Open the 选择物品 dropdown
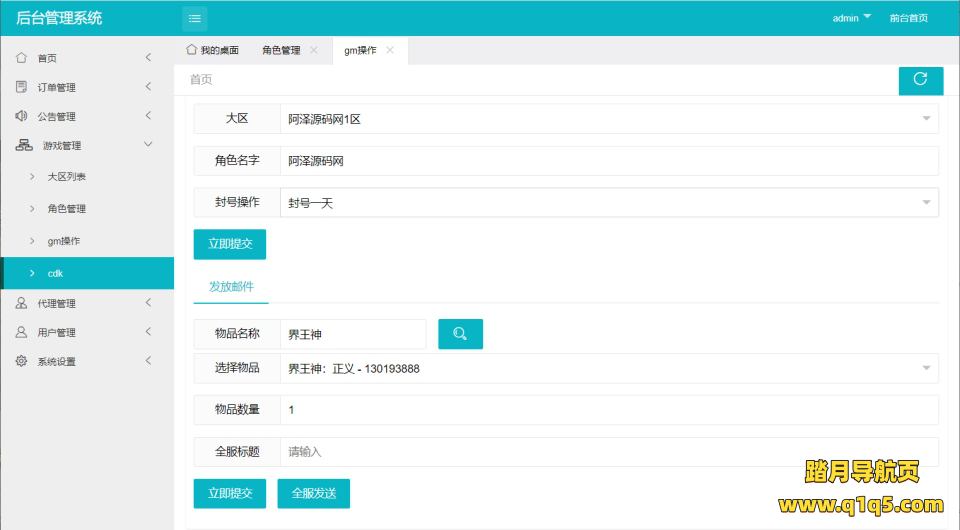 tap(608, 368)
